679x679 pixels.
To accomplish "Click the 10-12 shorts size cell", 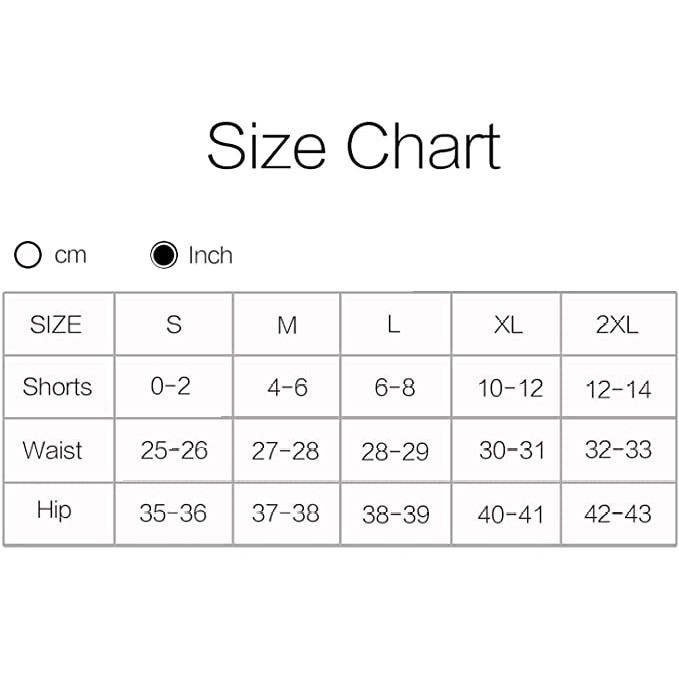I will coord(510,388).
